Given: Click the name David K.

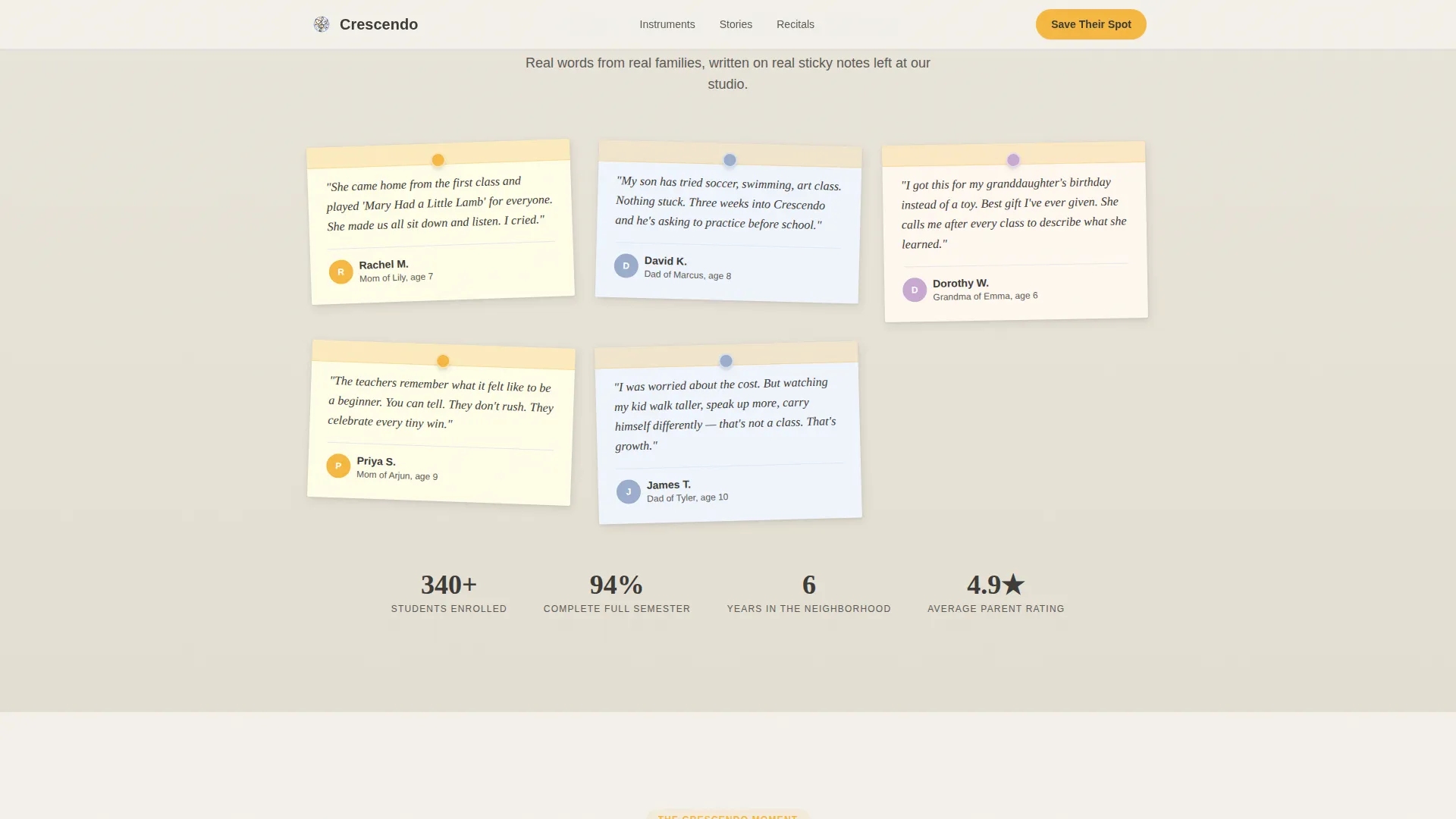Looking at the screenshot, I should (665, 260).
